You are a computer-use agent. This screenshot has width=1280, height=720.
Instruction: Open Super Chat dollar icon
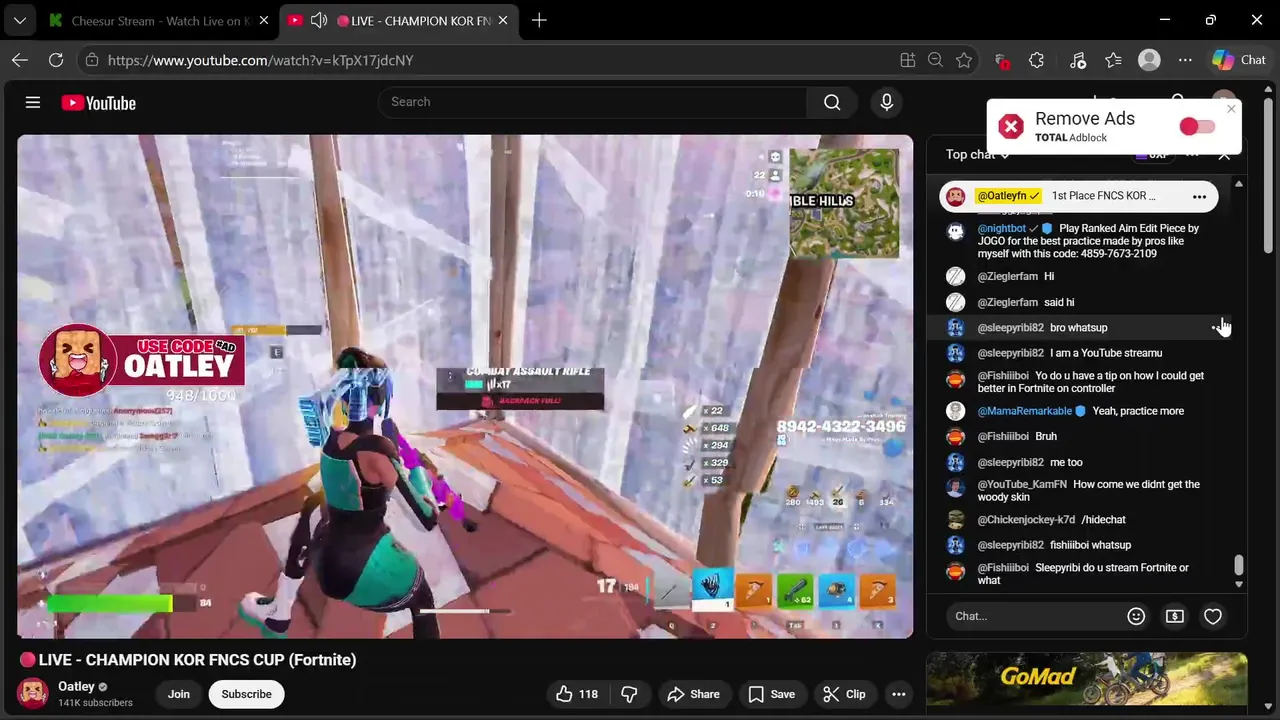(x=1175, y=616)
